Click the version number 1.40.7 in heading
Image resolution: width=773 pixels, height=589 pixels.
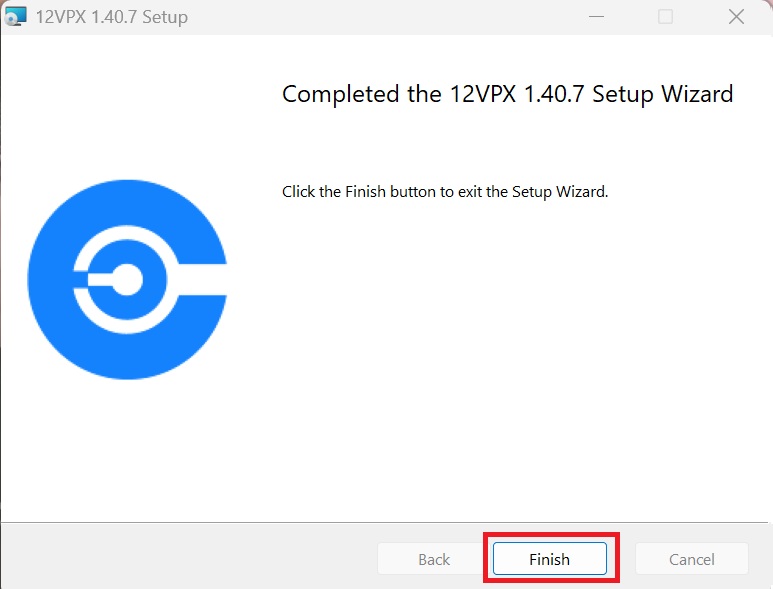(x=554, y=94)
